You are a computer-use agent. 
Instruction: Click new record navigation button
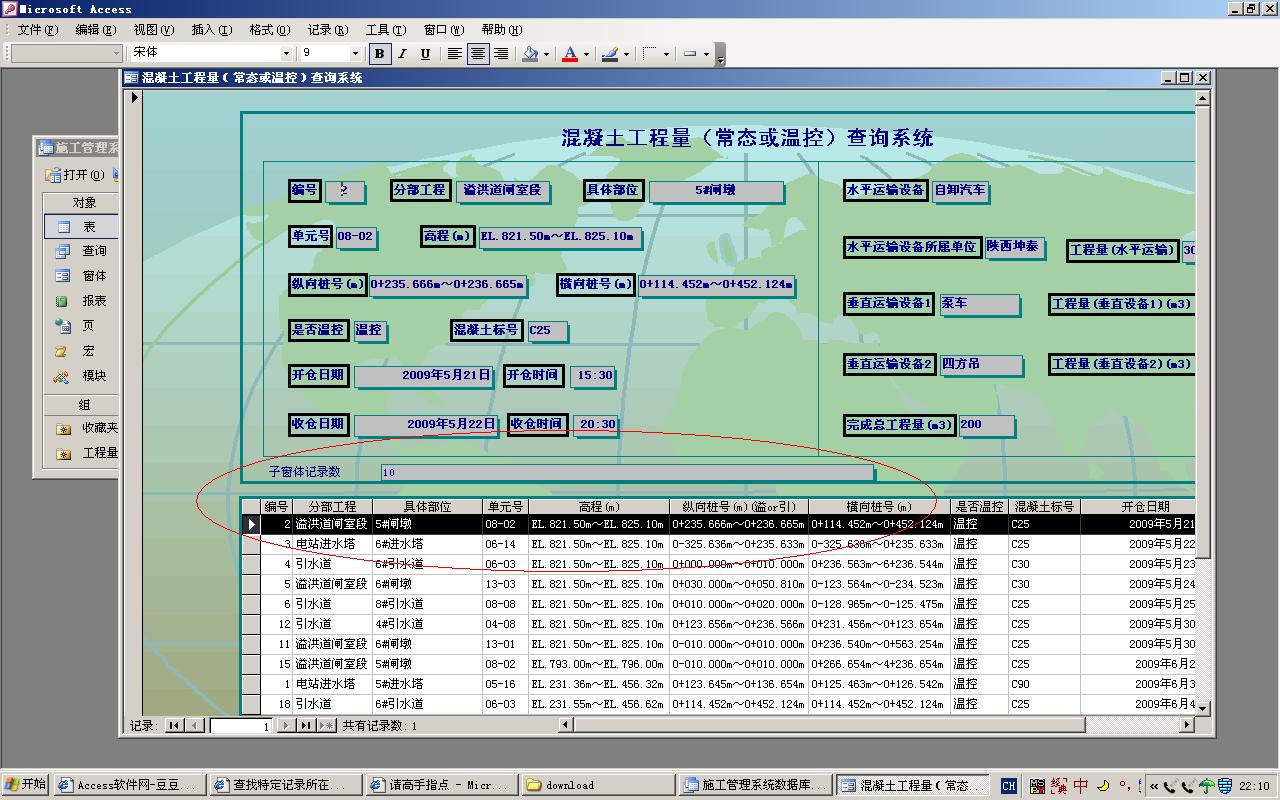pyautogui.click(x=326, y=726)
